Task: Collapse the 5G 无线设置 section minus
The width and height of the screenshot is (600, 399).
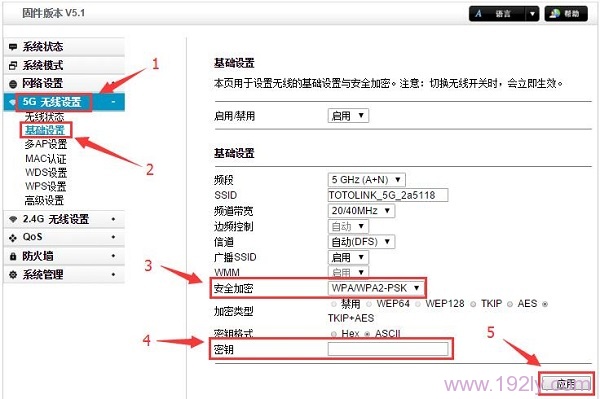Action: coord(113,102)
